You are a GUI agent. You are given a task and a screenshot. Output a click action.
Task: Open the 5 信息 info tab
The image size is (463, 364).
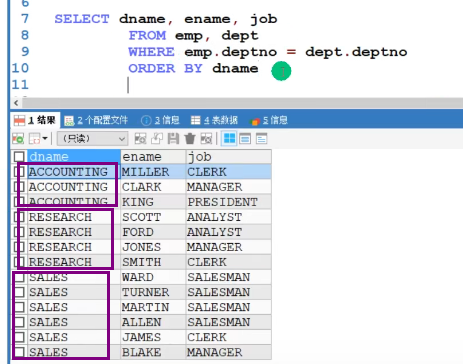point(269,120)
